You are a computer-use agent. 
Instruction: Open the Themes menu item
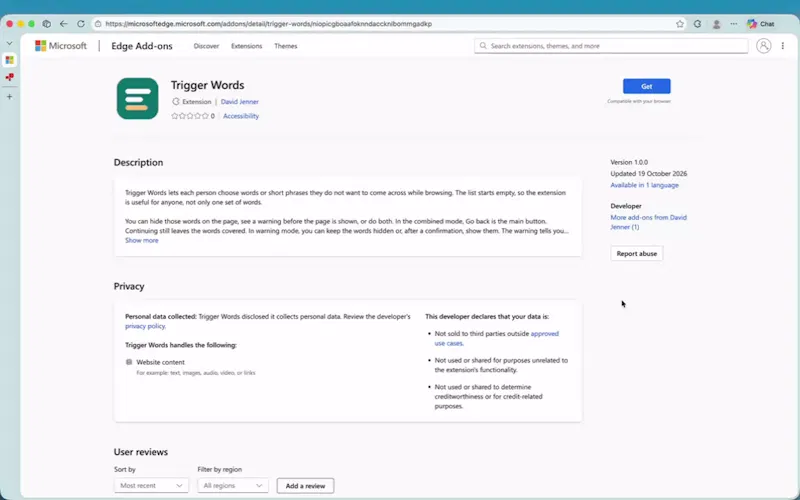tap(286, 46)
